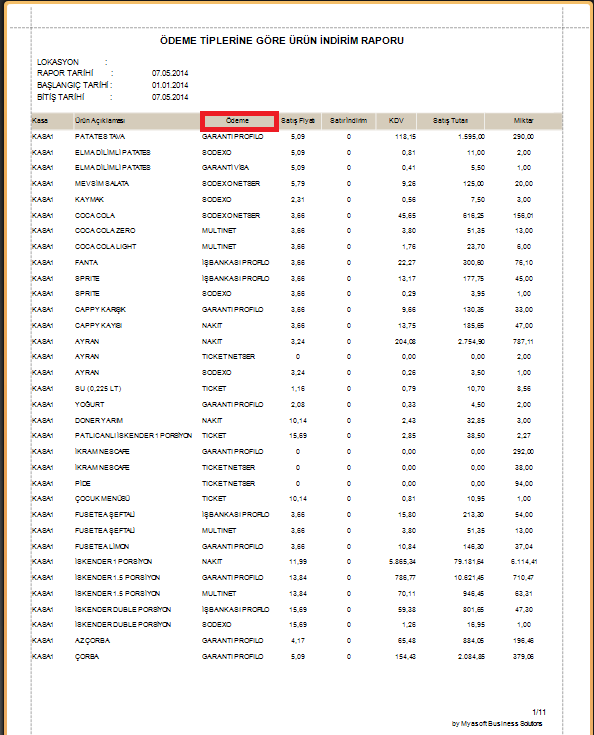Click the sales price value 4,17
Screen dimensions: 594x735
298,640
